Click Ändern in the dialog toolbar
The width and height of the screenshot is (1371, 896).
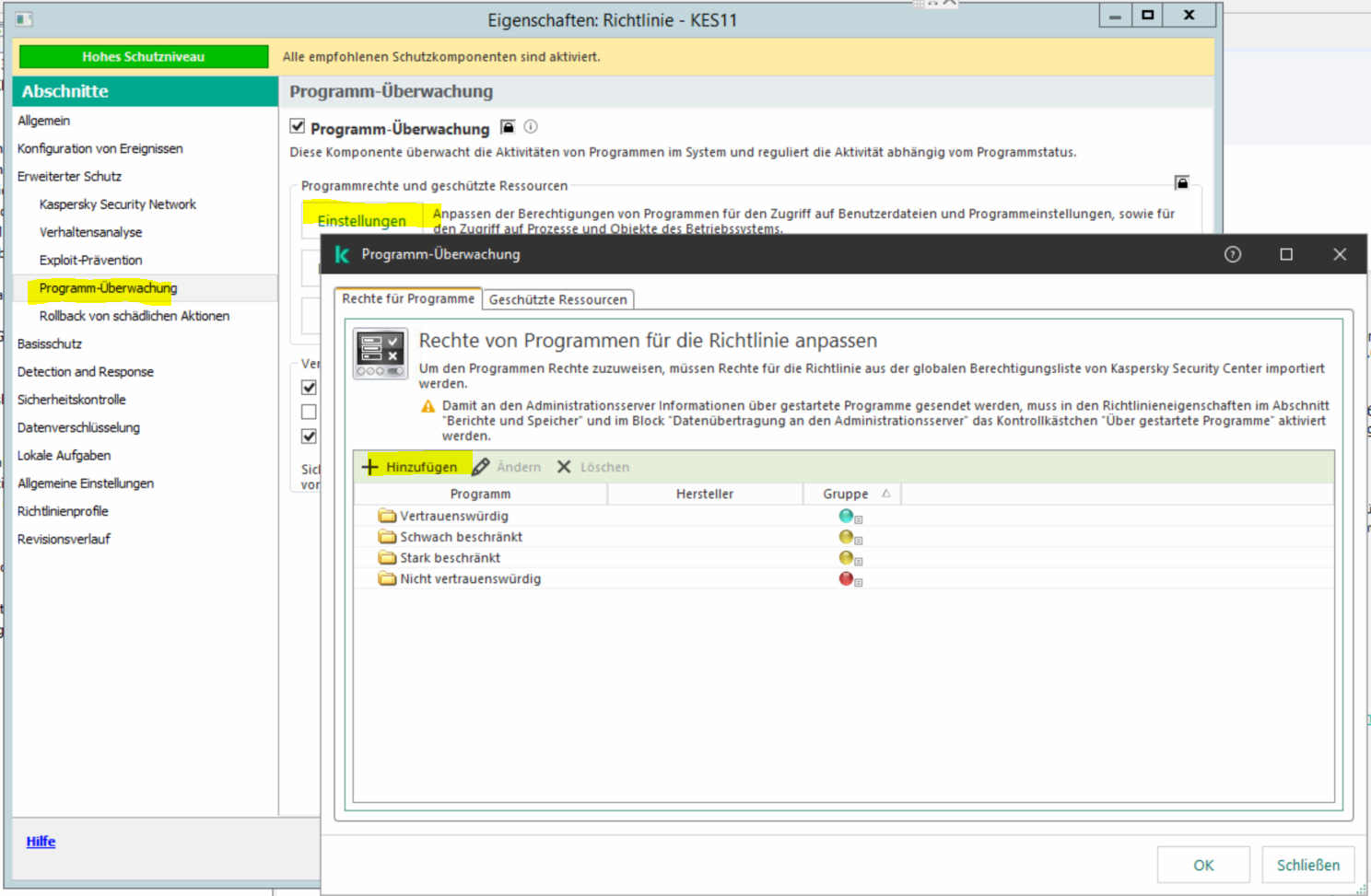(507, 467)
